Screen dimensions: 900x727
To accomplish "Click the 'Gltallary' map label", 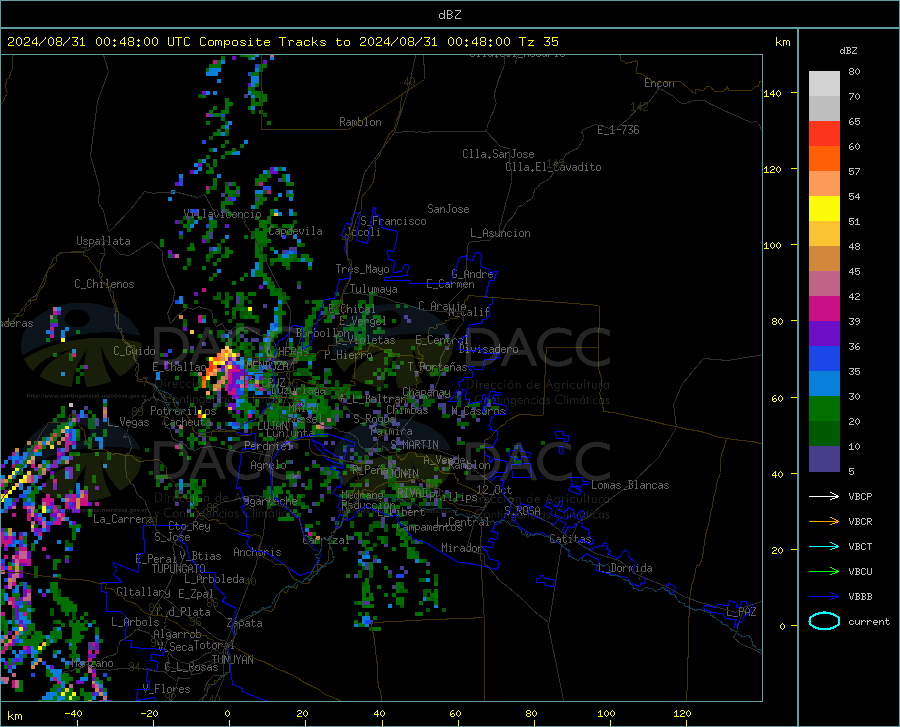I will 143,592.
